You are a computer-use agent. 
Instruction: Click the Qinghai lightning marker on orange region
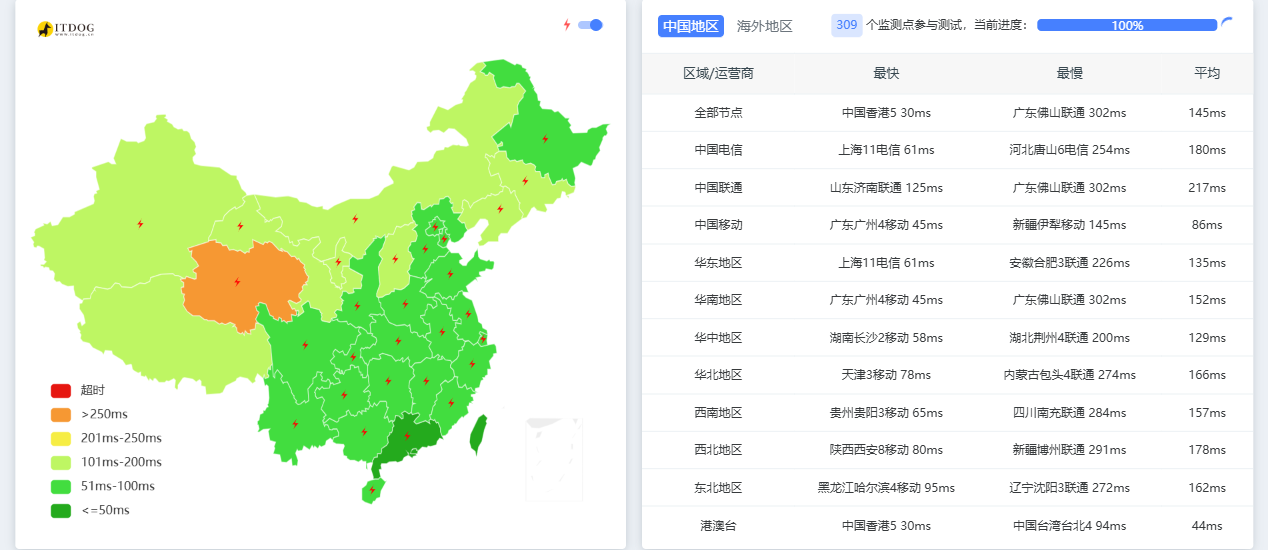tap(237, 282)
